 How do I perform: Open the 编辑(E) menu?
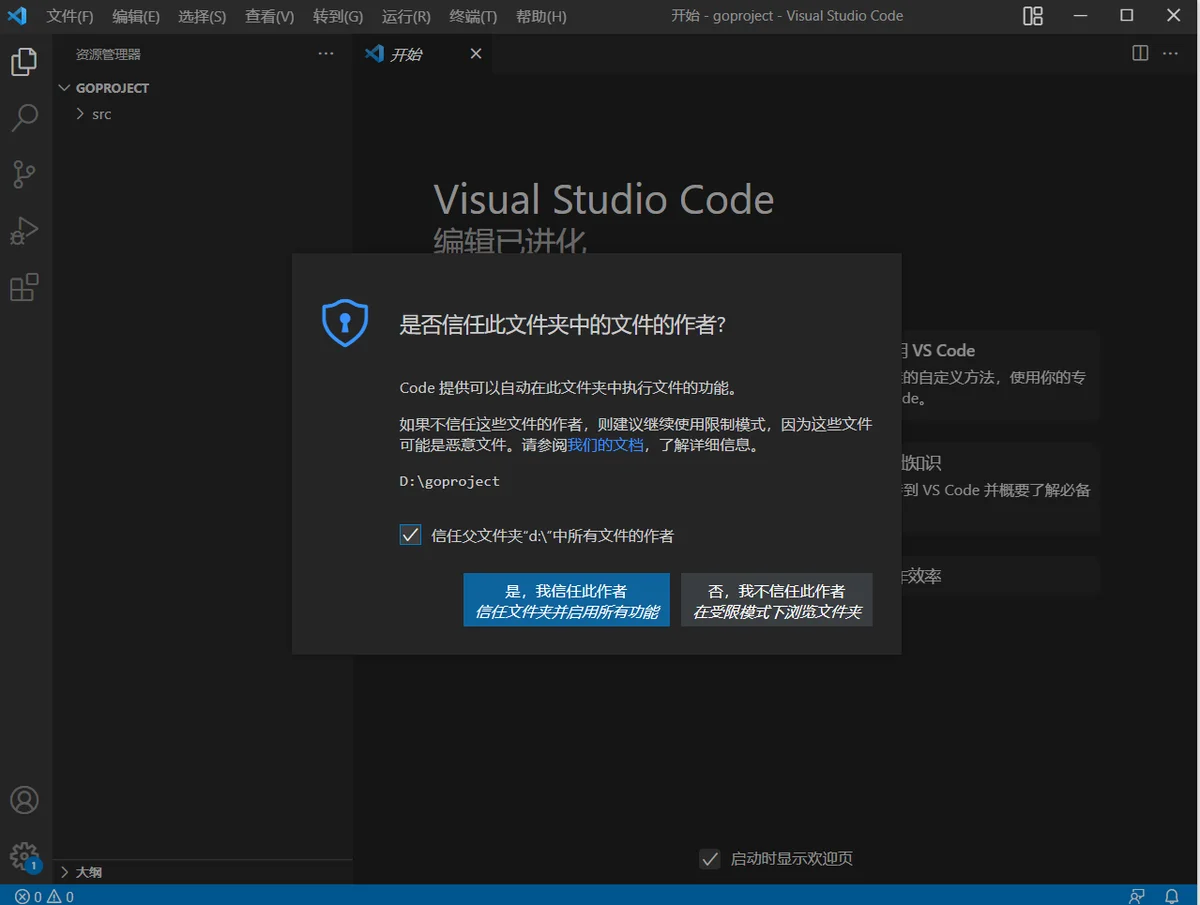[x=136, y=16]
